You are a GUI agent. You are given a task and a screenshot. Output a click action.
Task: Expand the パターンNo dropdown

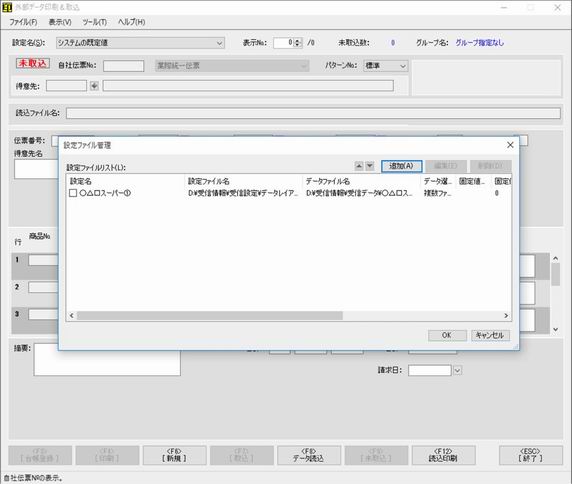[403, 66]
